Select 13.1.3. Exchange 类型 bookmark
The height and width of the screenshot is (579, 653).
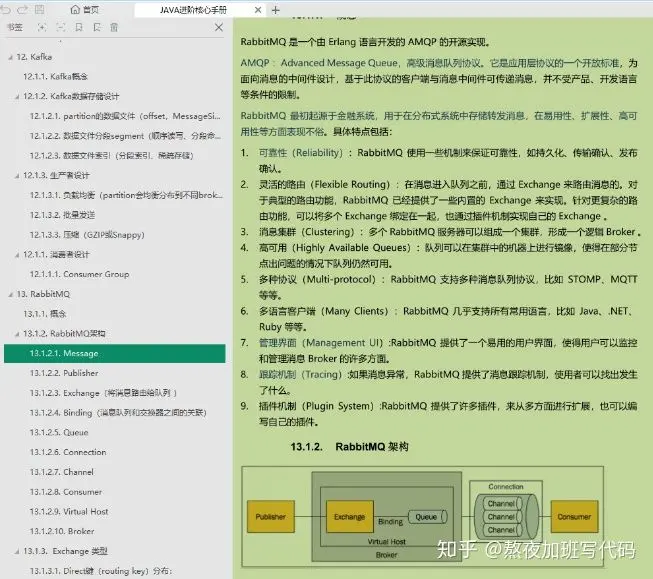[65, 551]
